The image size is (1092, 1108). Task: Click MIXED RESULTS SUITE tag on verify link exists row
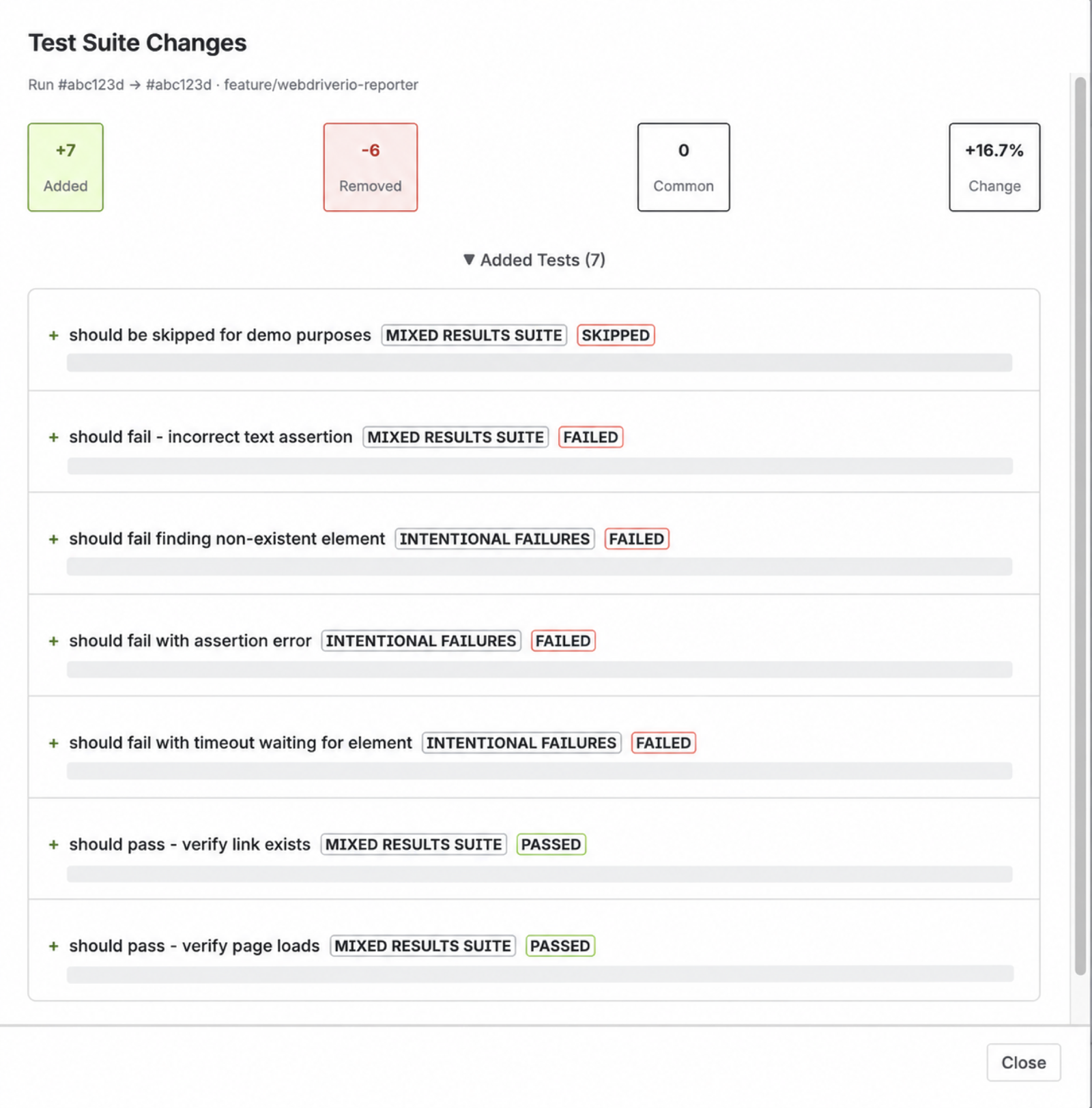tap(414, 844)
